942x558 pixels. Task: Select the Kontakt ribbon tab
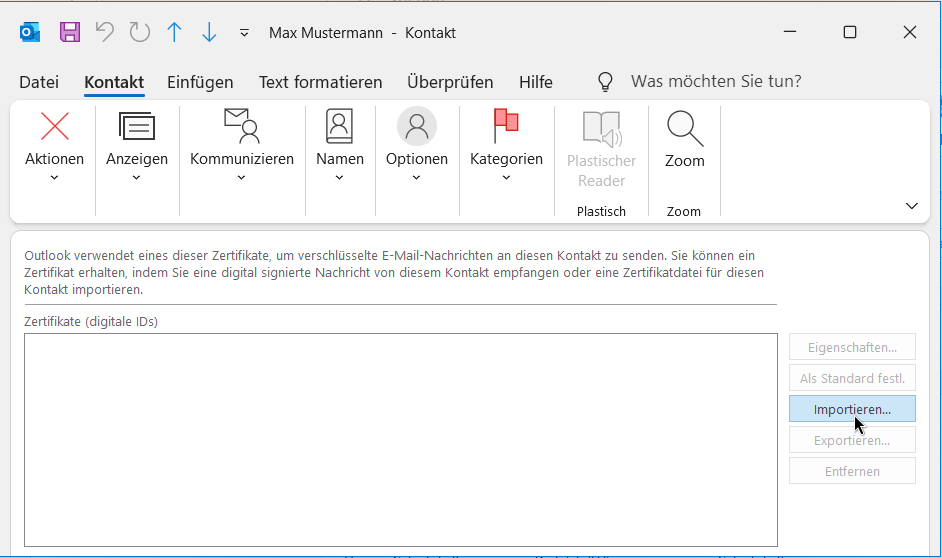click(x=114, y=82)
